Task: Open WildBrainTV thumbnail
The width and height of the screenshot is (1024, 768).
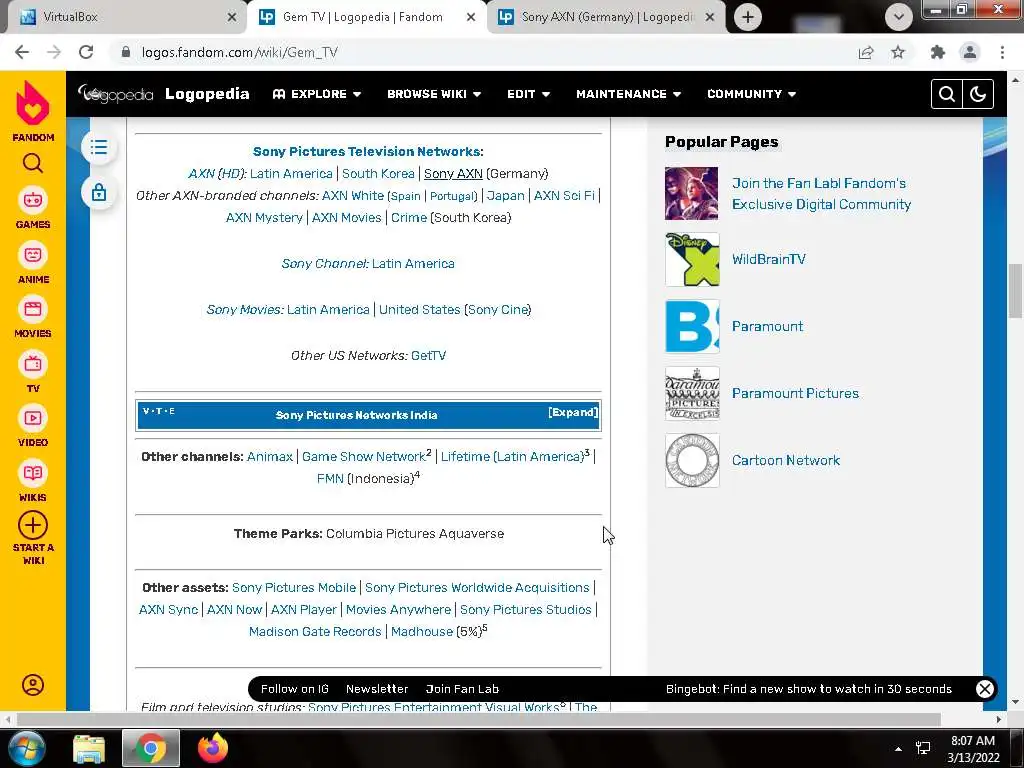Action: (x=692, y=259)
